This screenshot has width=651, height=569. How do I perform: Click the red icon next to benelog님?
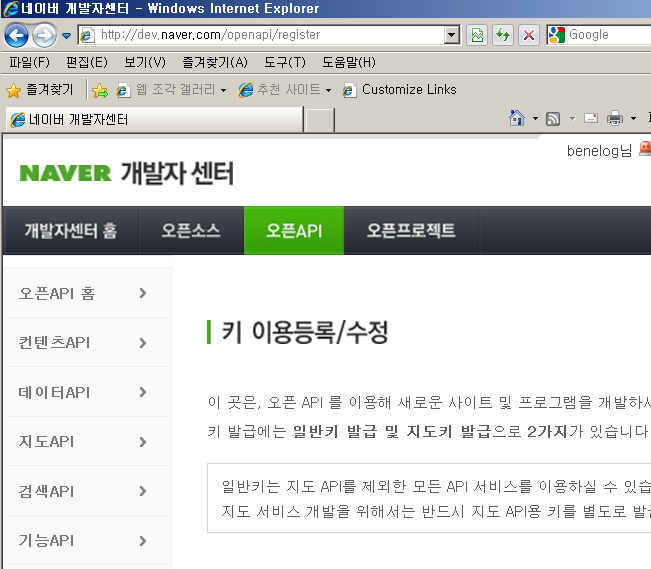coord(645,148)
